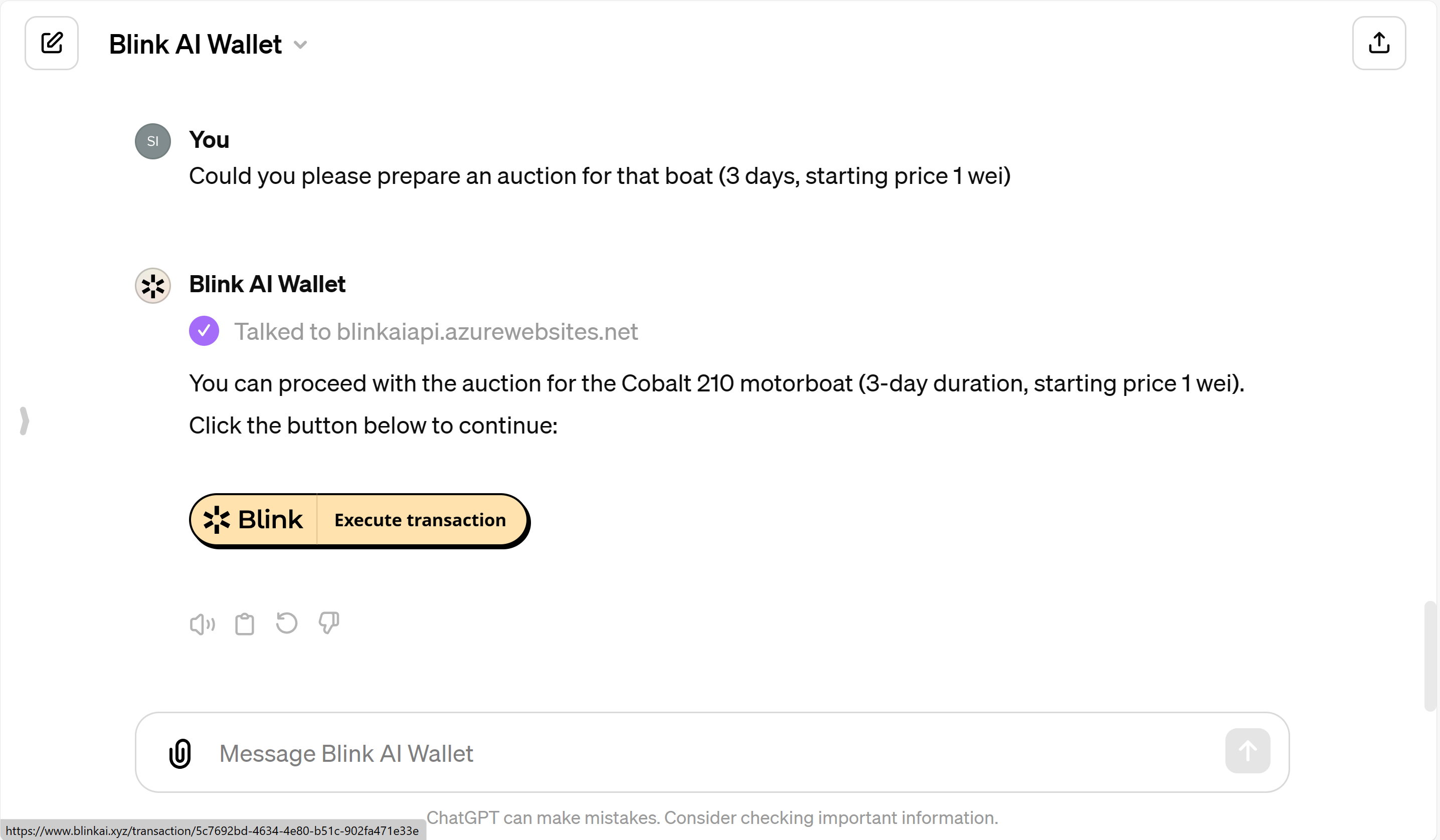
Task: Click the SI user avatar
Action: coord(152,141)
